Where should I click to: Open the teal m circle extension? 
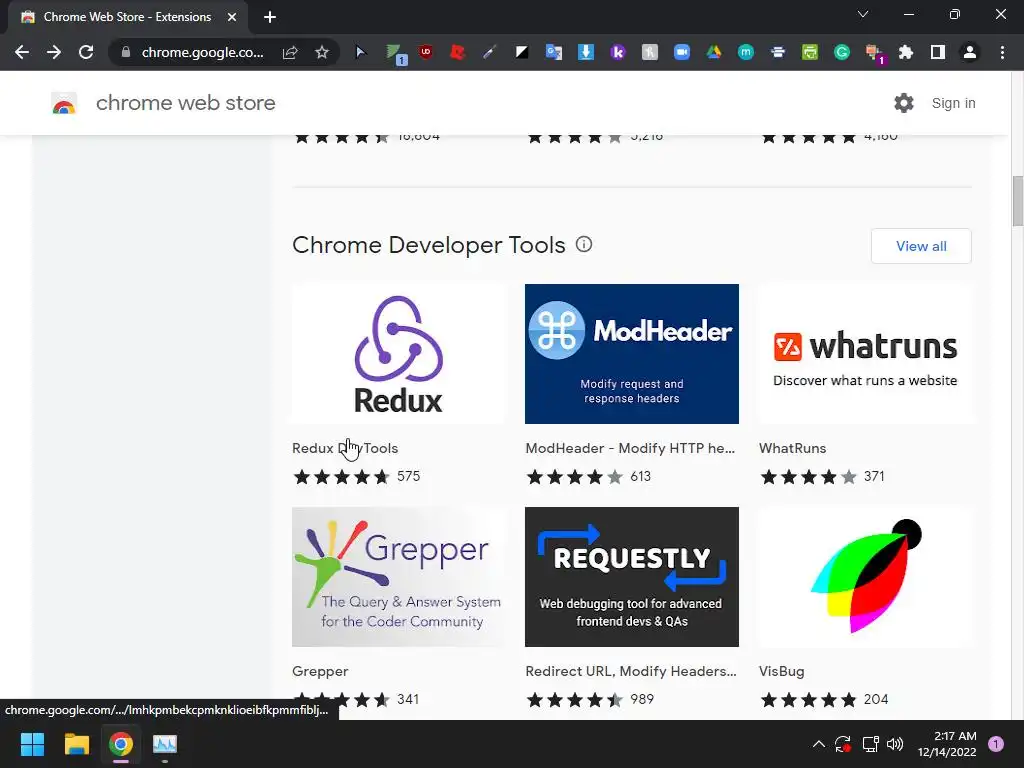[746, 52]
